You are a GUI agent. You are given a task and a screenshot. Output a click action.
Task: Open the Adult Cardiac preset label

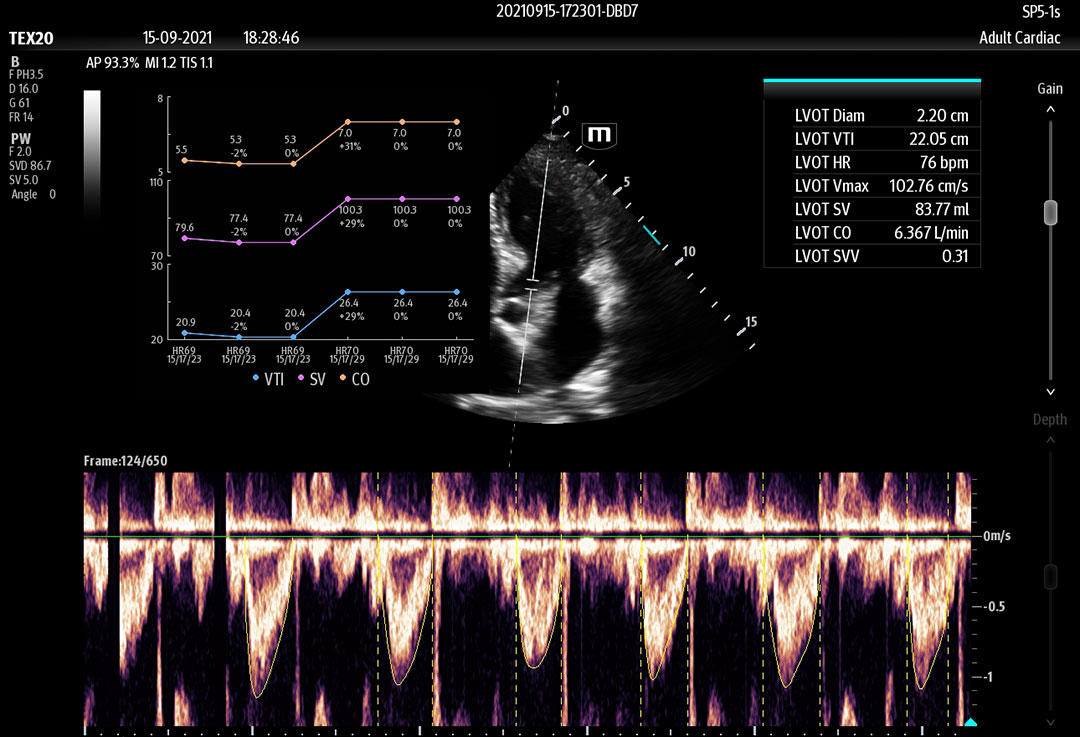click(1018, 37)
